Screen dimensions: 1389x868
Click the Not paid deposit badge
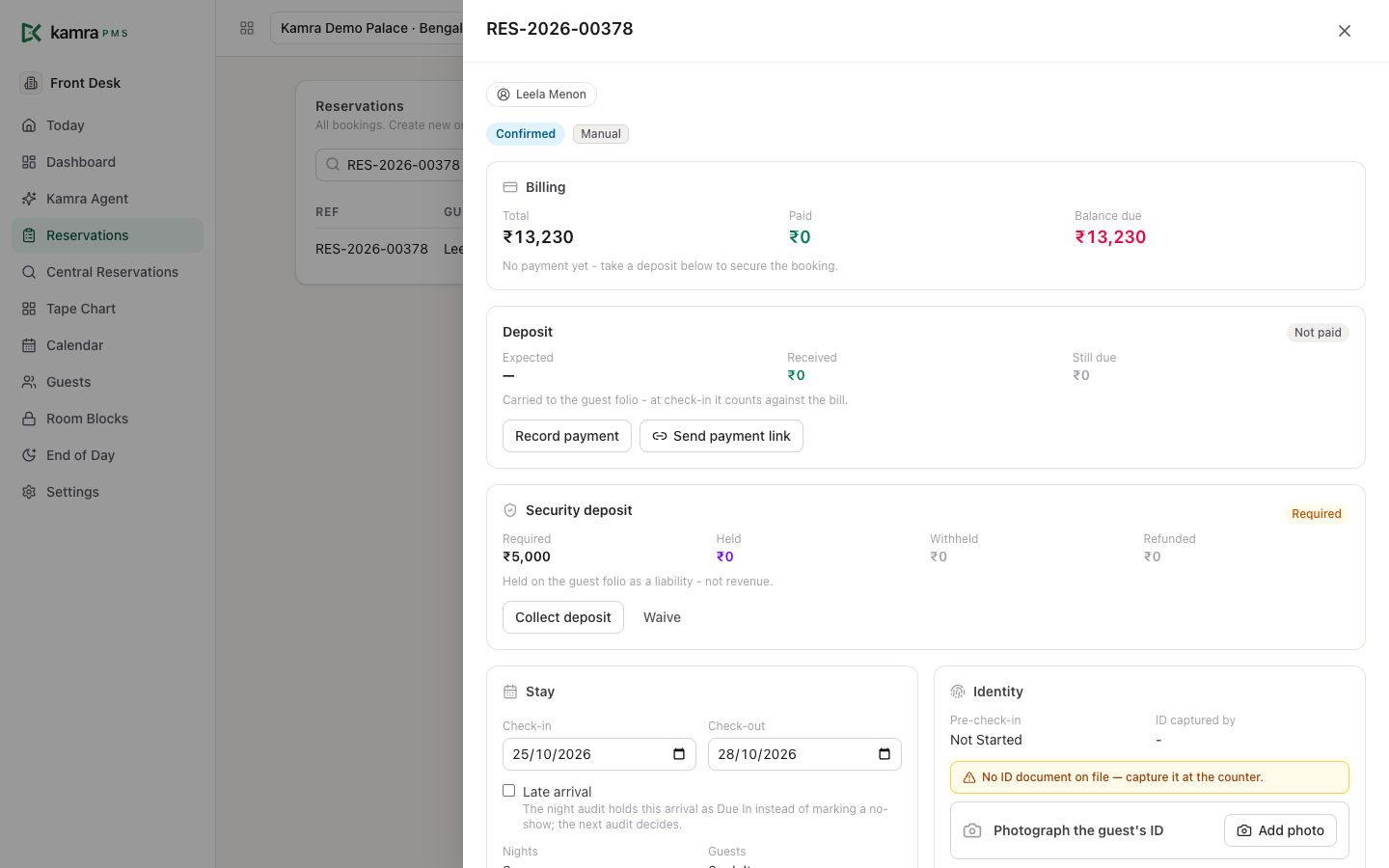click(1318, 333)
